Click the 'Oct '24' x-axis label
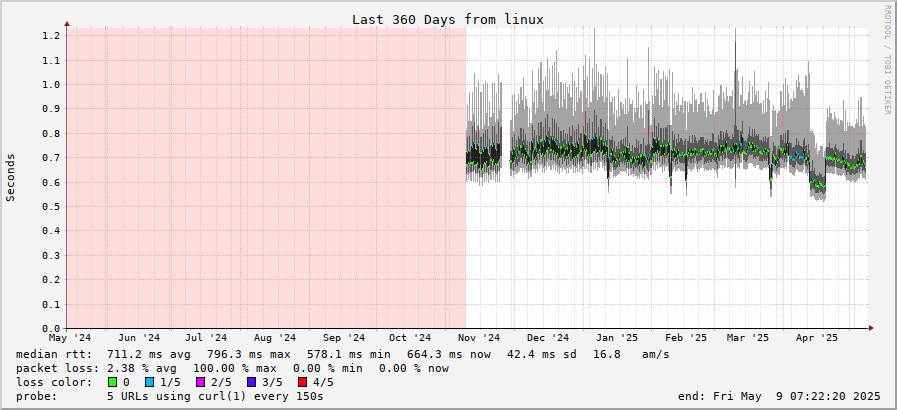This screenshot has height=410, width=897. 411,338
